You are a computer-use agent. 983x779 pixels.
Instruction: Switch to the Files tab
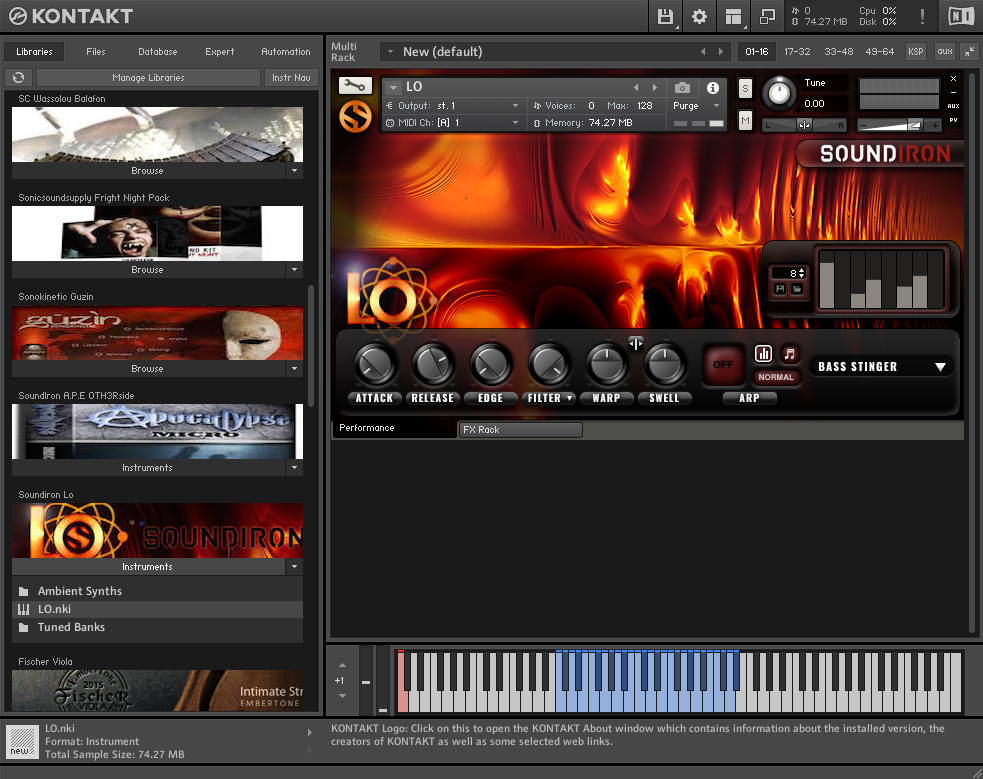95,51
